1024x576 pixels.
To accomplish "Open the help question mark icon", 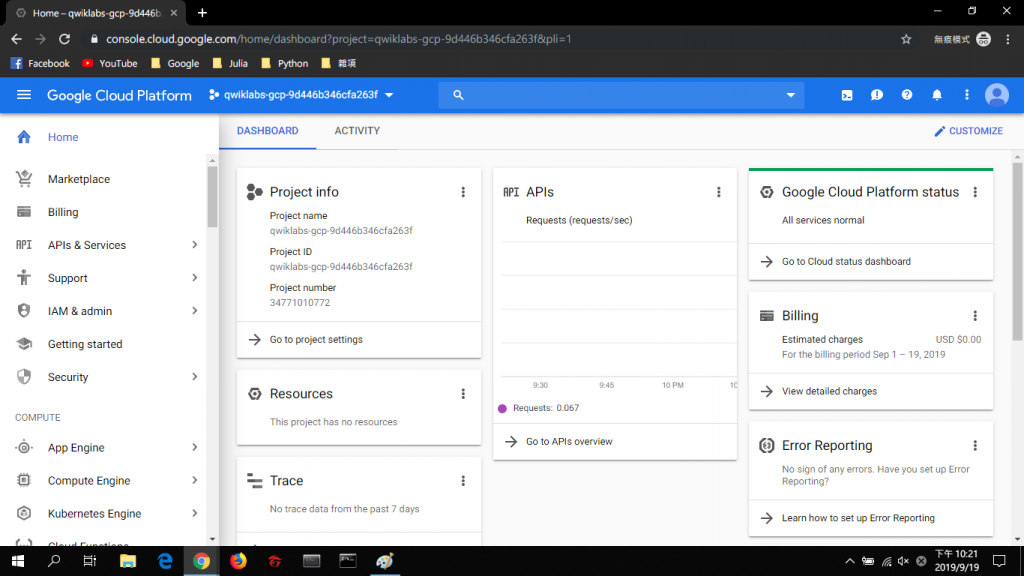I will 907,95.
